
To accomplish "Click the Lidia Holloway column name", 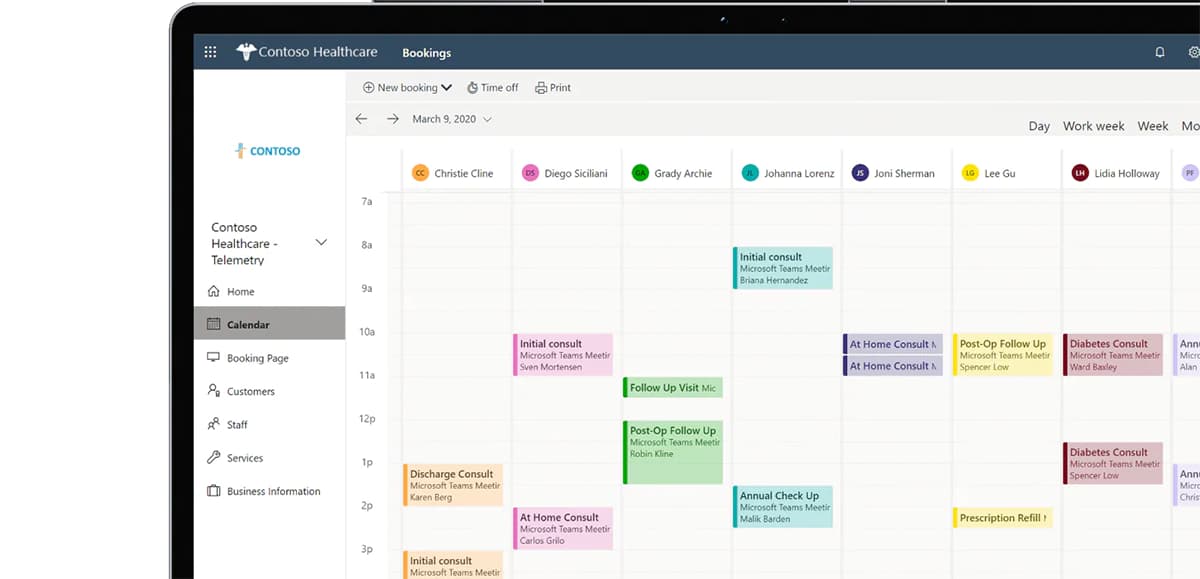I will [x=1127, y=173].
